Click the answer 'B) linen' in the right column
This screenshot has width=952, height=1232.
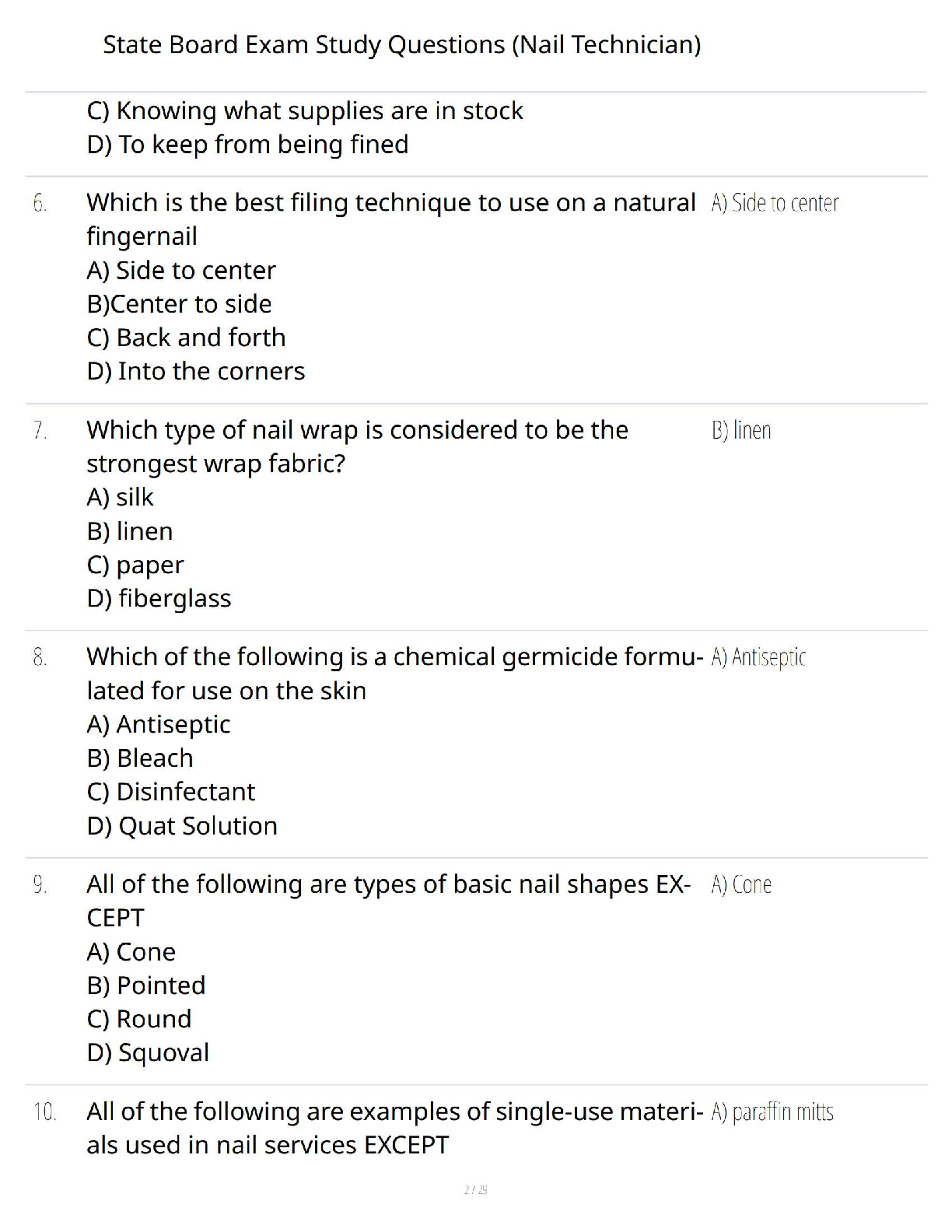click(x=741, y=430)
